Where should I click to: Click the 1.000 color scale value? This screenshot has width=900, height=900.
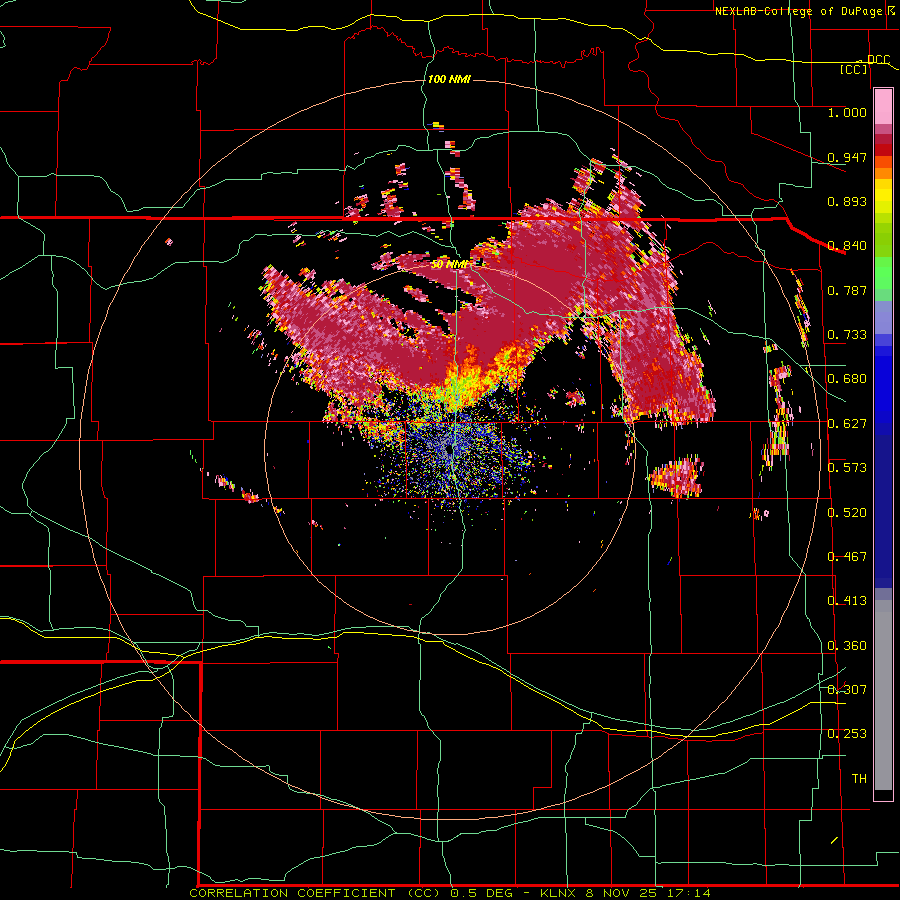click(847, 112)
